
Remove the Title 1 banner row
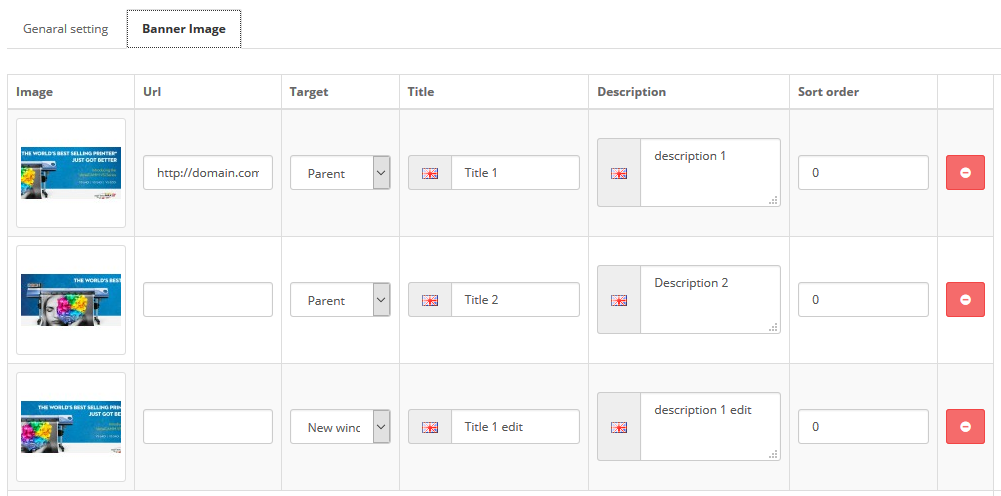[965, 172]
